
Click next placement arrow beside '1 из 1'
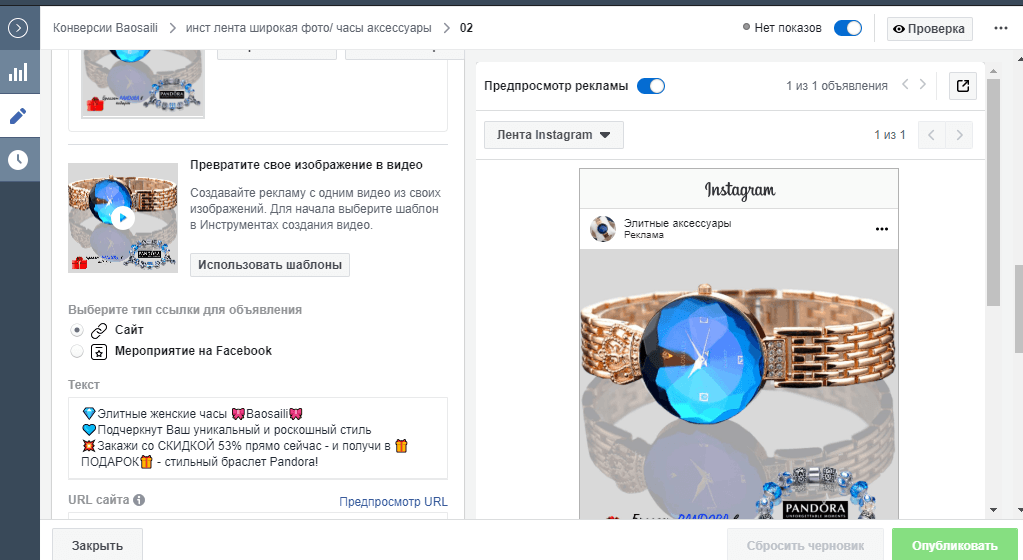tap(959, 135)
